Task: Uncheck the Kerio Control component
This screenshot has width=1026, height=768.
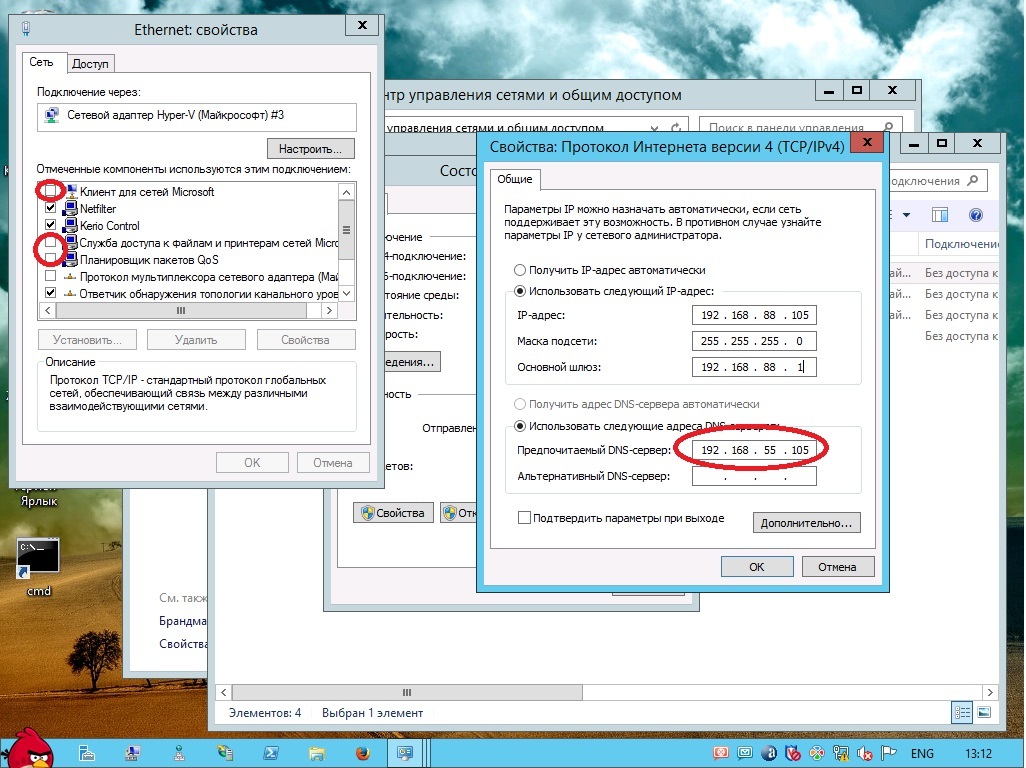Action: pyautogui.click(x=51, y=225)
